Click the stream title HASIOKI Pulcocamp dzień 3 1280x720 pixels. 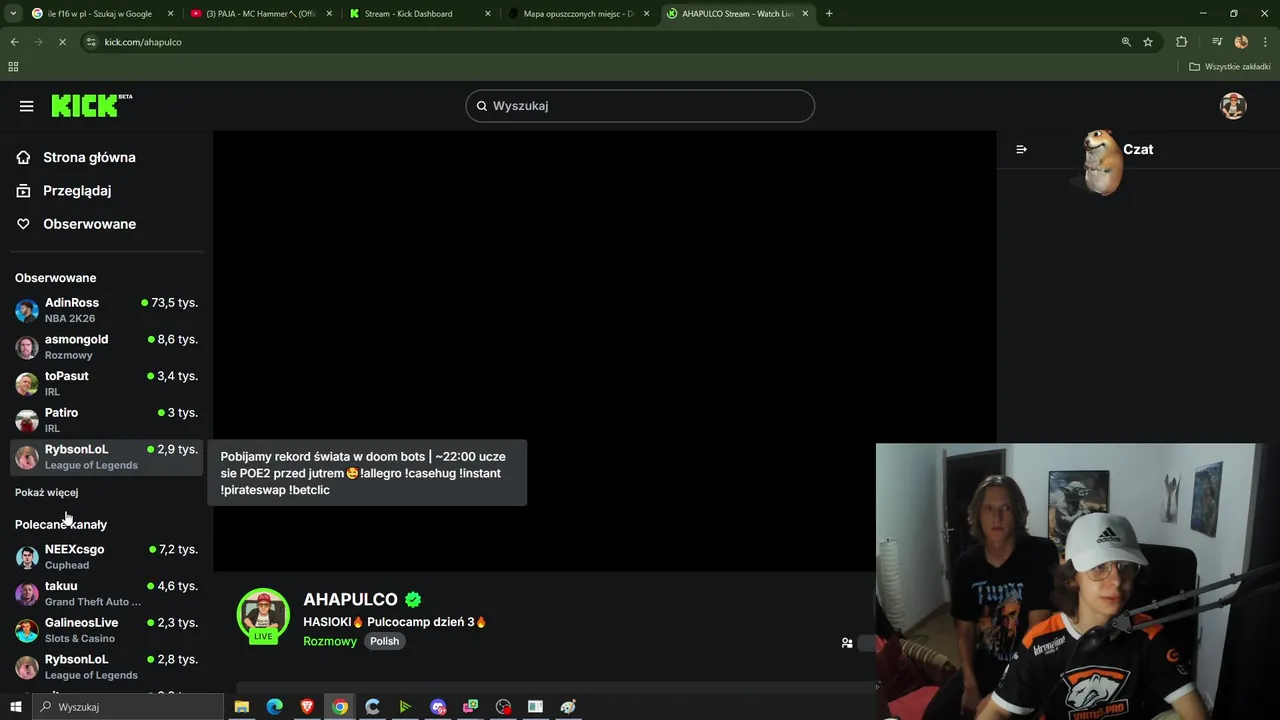(x=394, y=622)
